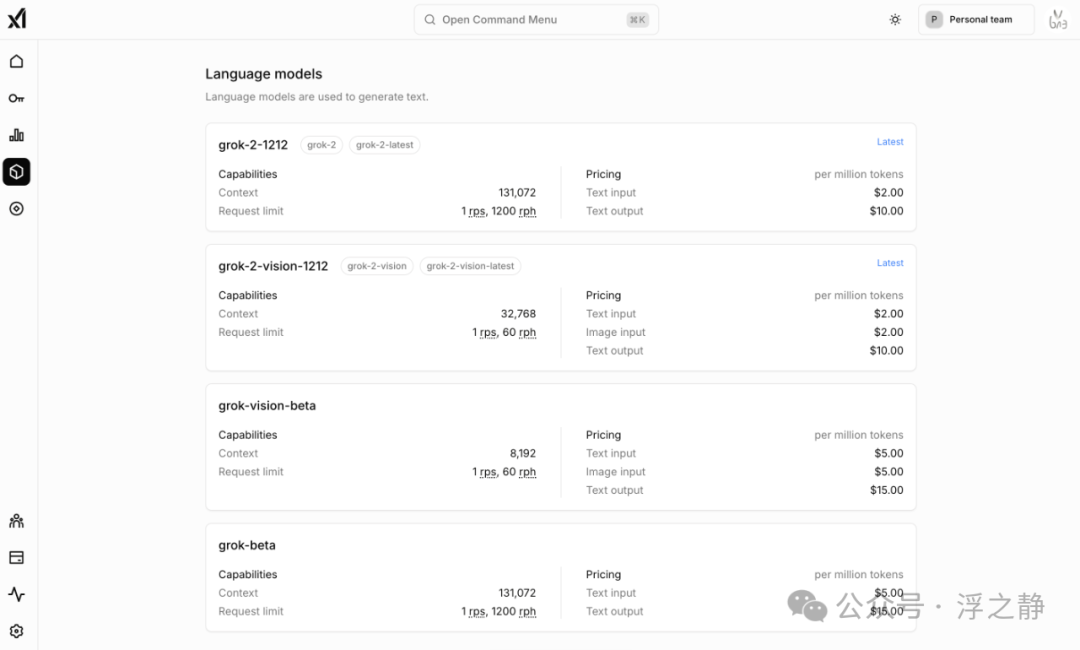This screenshot has width=1080, height=650.
Task: Open the circular target sidebar icon
Action: (x=17, y=209)
